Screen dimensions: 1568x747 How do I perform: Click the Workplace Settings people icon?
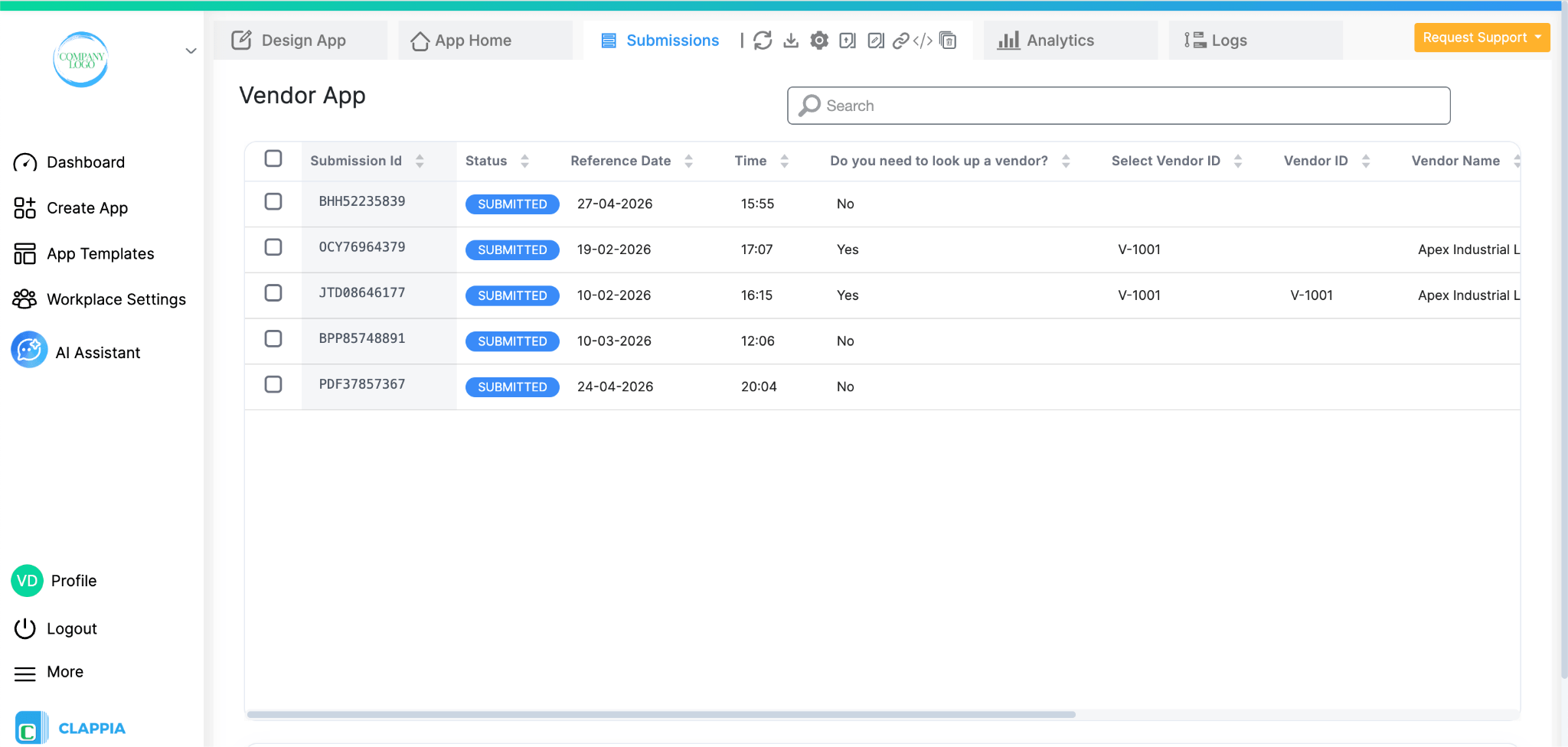click(x=24, y=299)
